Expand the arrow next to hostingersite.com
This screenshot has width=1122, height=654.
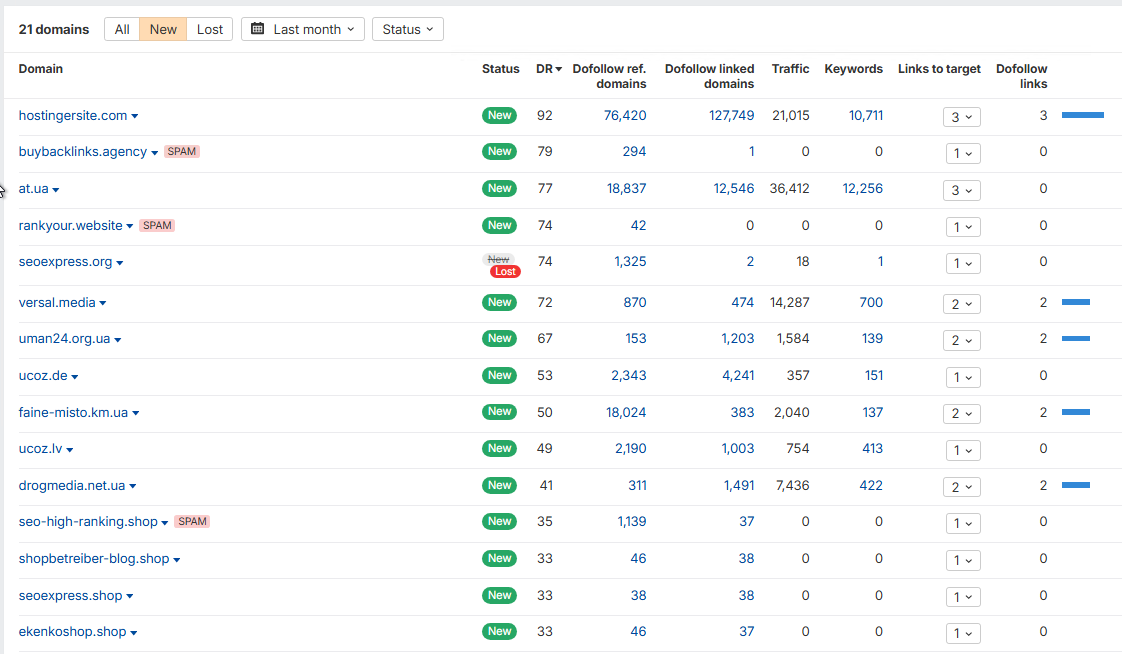[135, 117]
